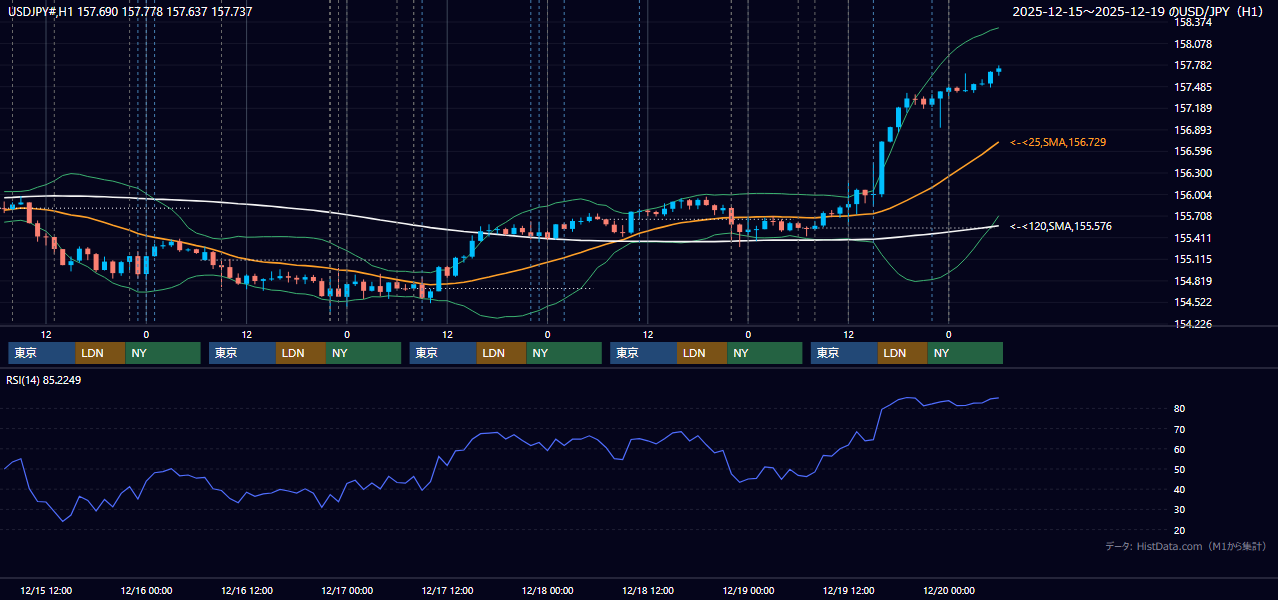Screen dimensions: 1278x600
Task: Click price axis value 157.782
Action: pos(1193,66)
